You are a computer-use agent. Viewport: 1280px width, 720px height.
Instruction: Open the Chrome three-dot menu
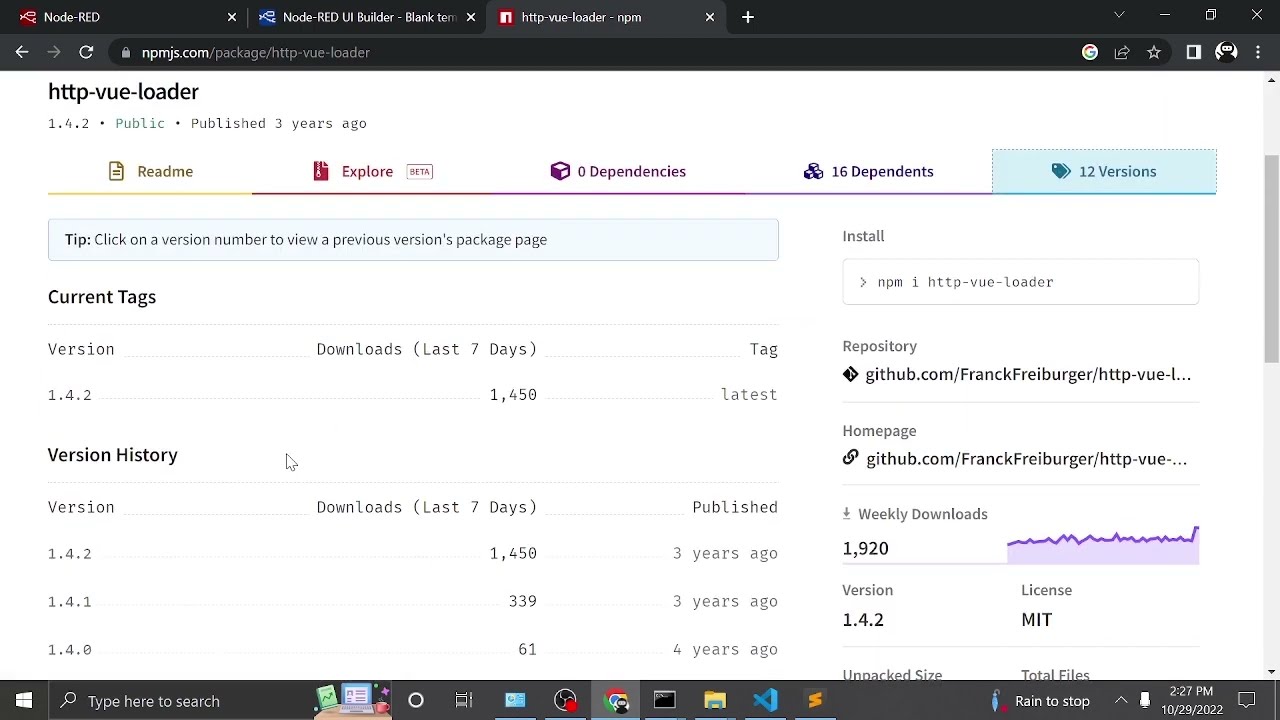point(1258,52)
